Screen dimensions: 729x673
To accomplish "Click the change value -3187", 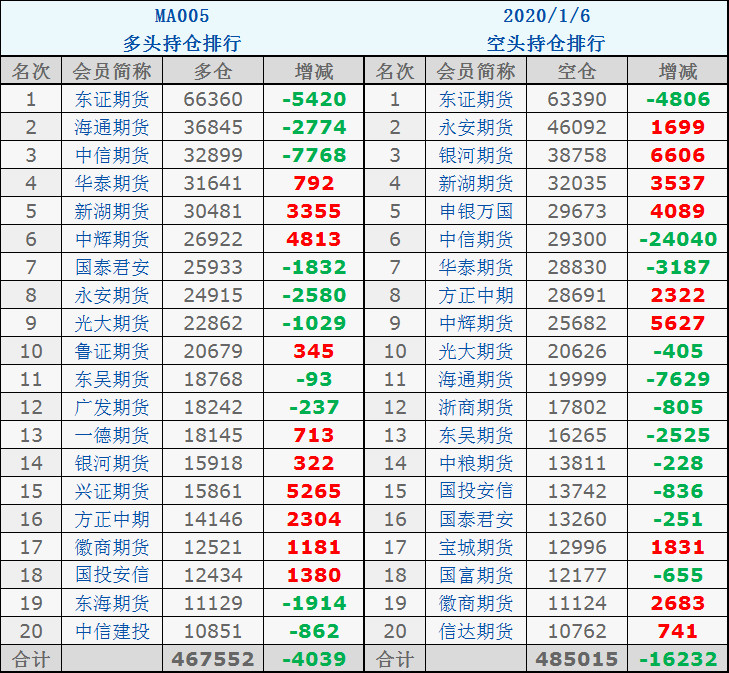I will pos(678,267).
